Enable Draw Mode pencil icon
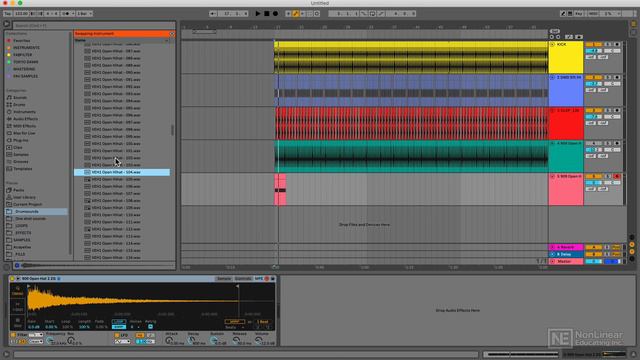Screen dimensions: 640x360 coord(563,13)
